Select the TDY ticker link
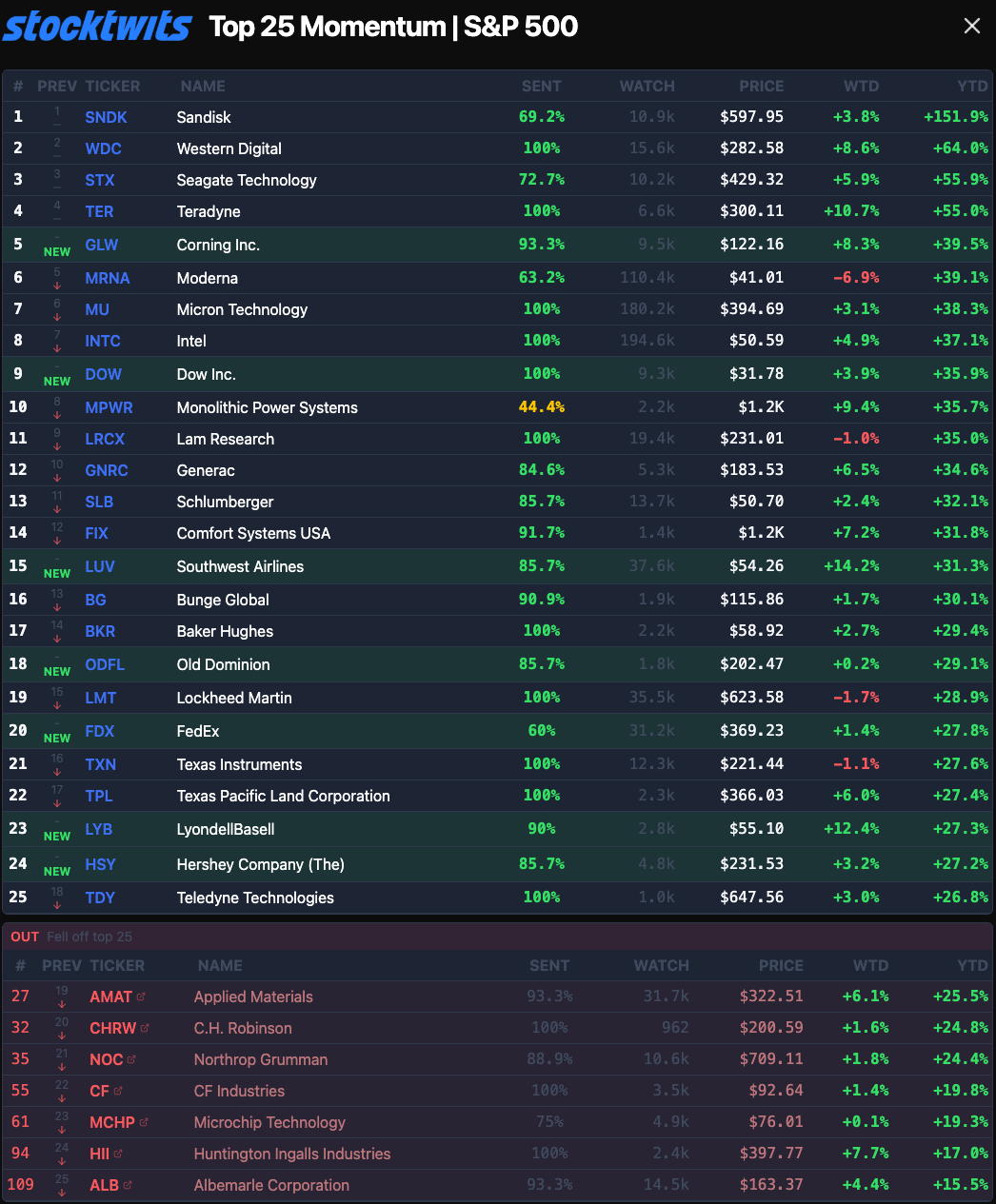 click(x=99, y=898)
